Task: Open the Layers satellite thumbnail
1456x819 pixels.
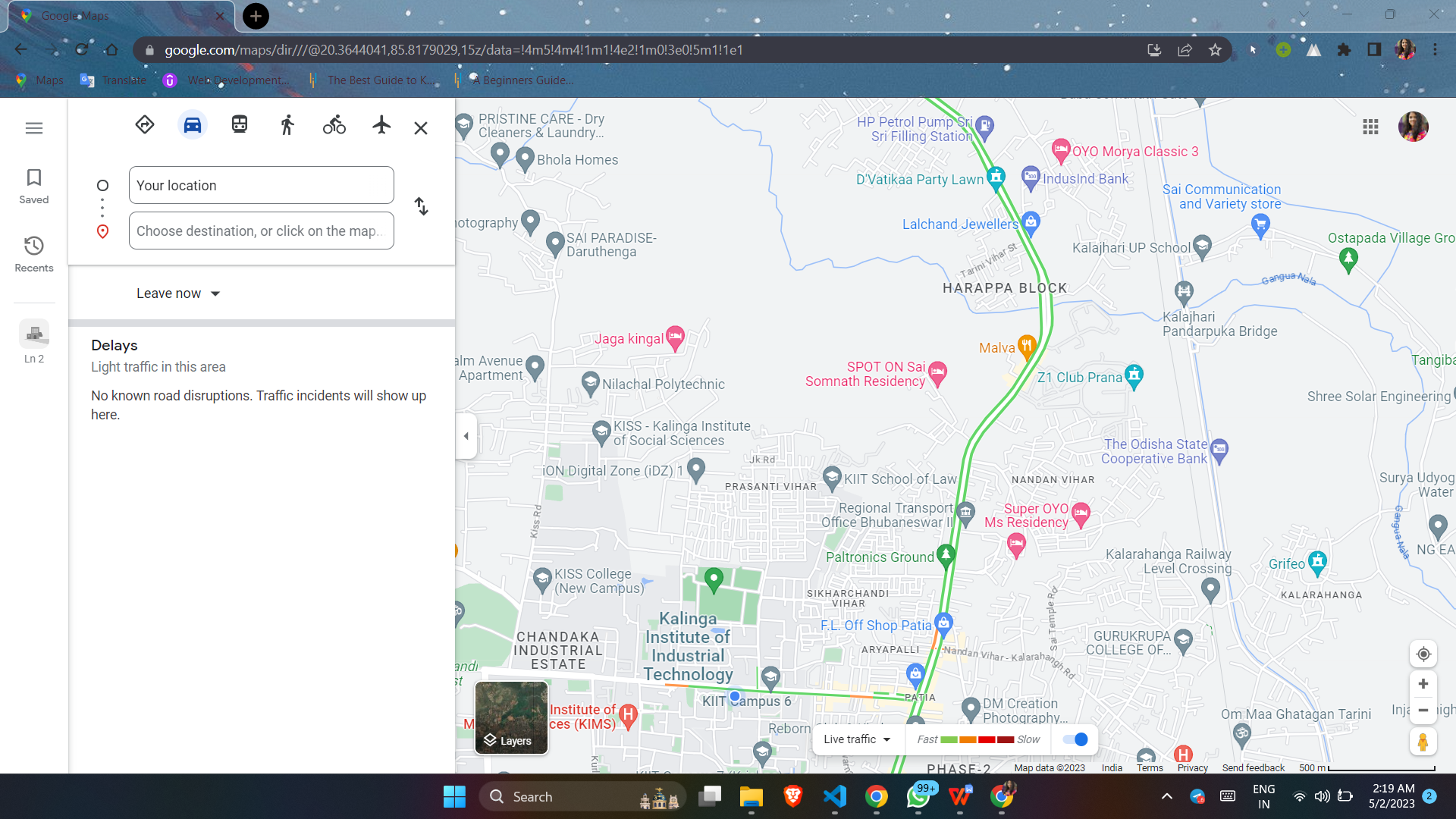Action: [511, 717]
